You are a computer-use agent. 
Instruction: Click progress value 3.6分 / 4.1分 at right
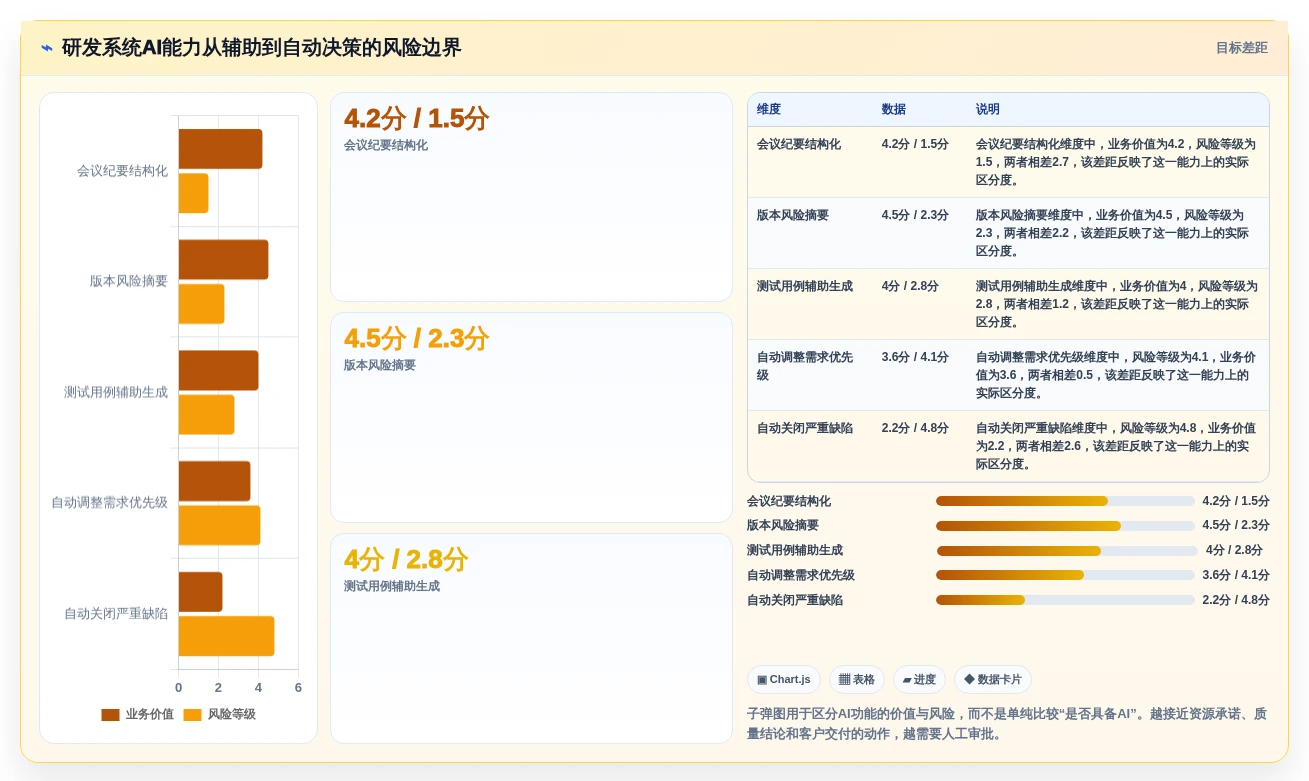(1236, 575)
